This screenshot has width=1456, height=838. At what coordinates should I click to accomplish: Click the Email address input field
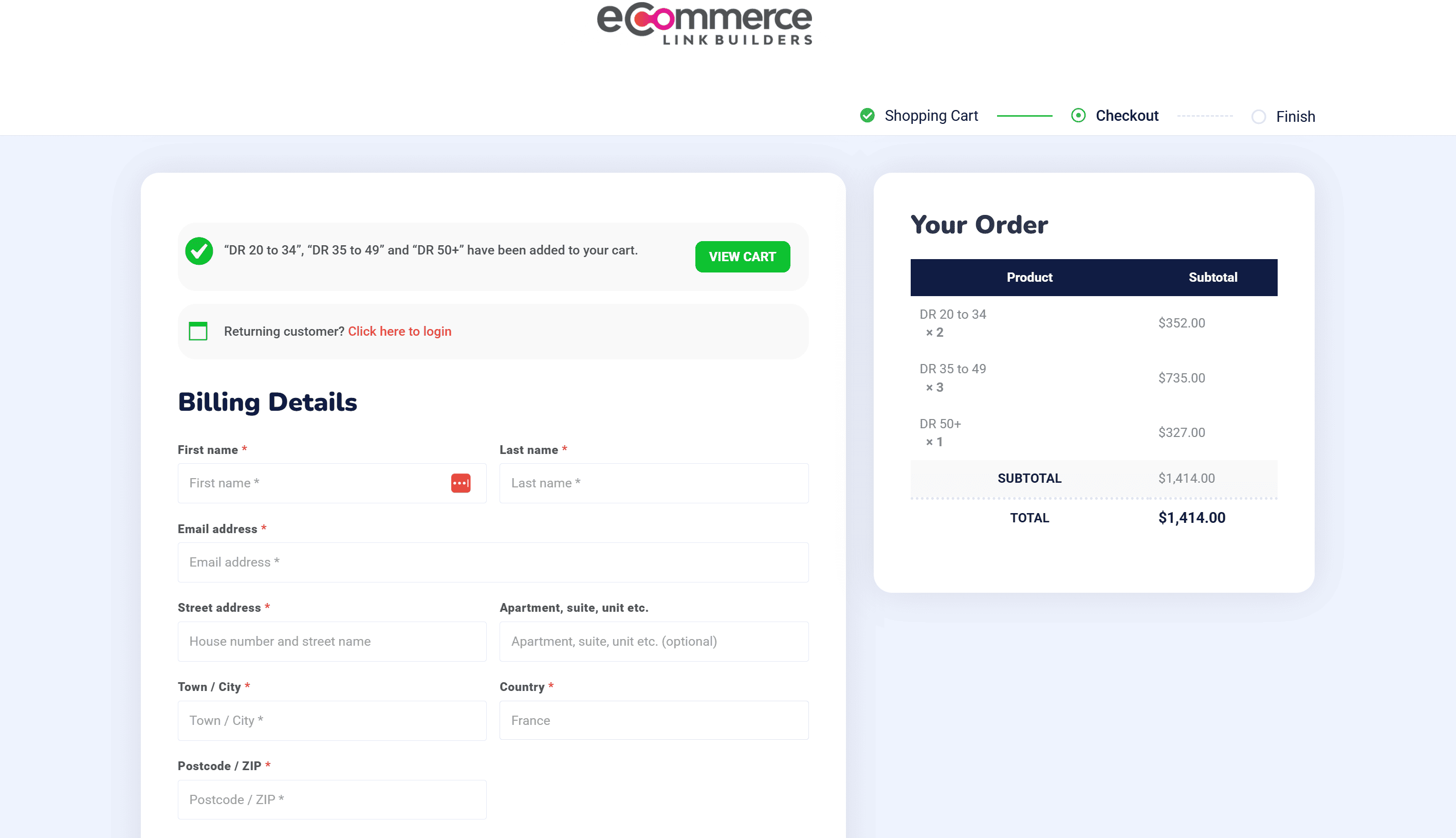[493, 562]
